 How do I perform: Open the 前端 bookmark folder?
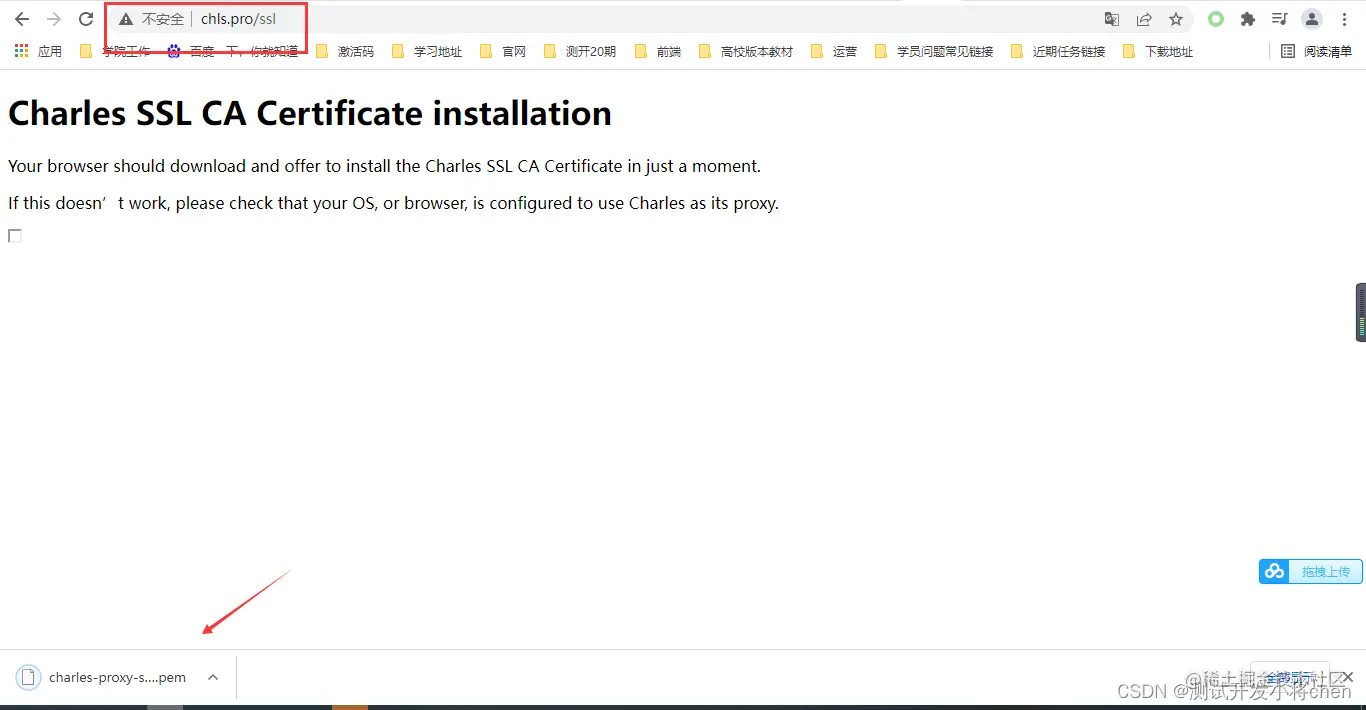point(658,51)
